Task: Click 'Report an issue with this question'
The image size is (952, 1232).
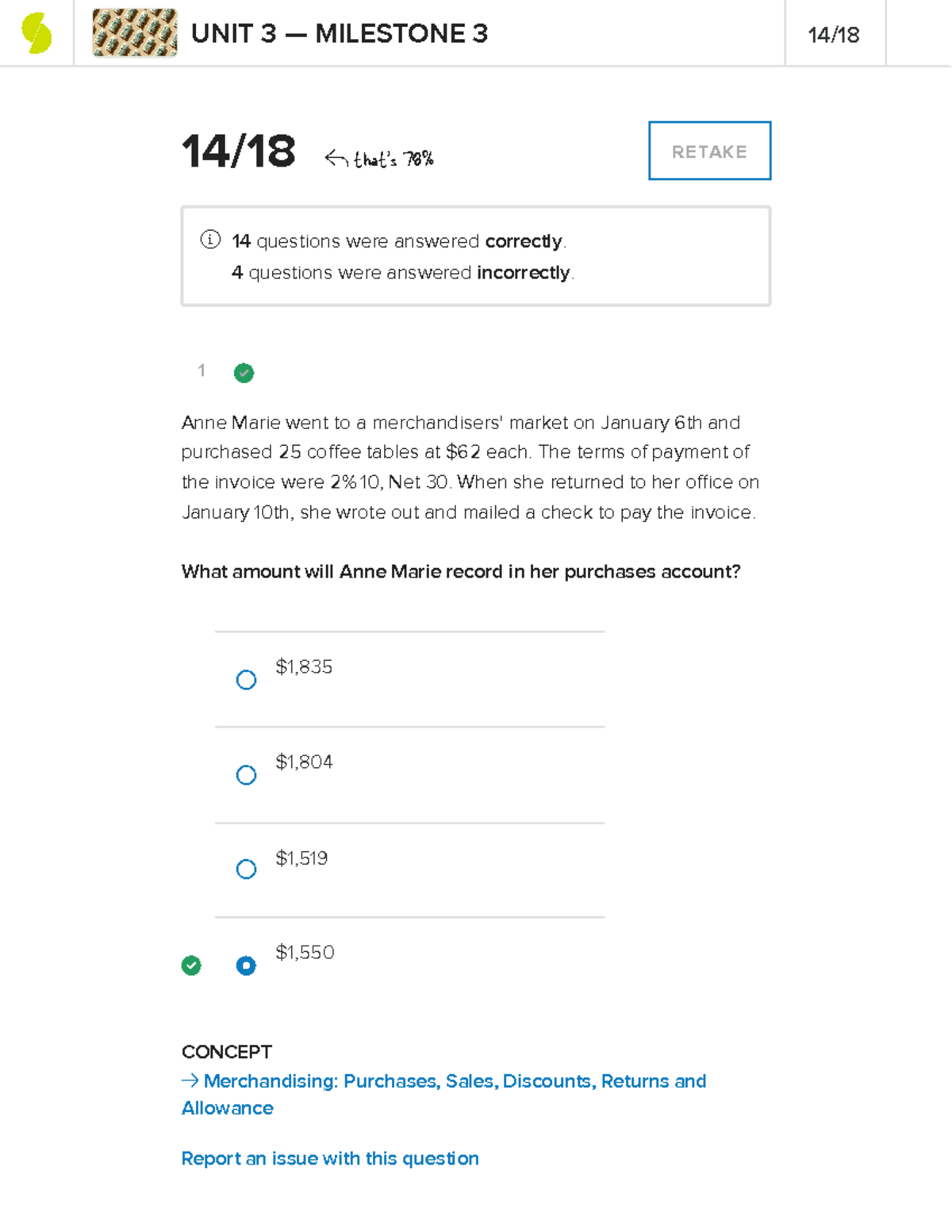Action: pyautogui.click(x=330, y=1158)
